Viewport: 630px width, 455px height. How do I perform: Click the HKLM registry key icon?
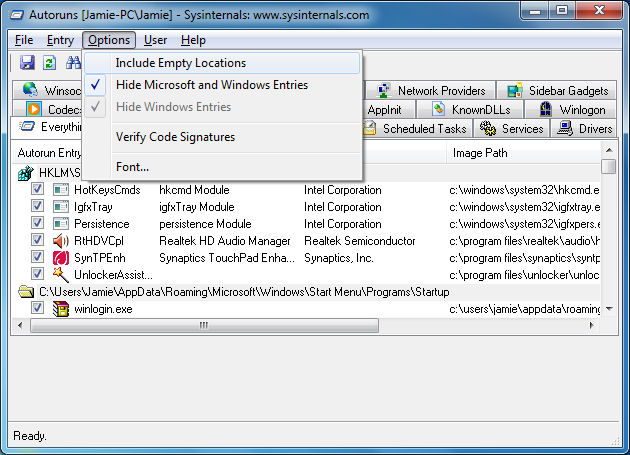(x=26, y=173)
